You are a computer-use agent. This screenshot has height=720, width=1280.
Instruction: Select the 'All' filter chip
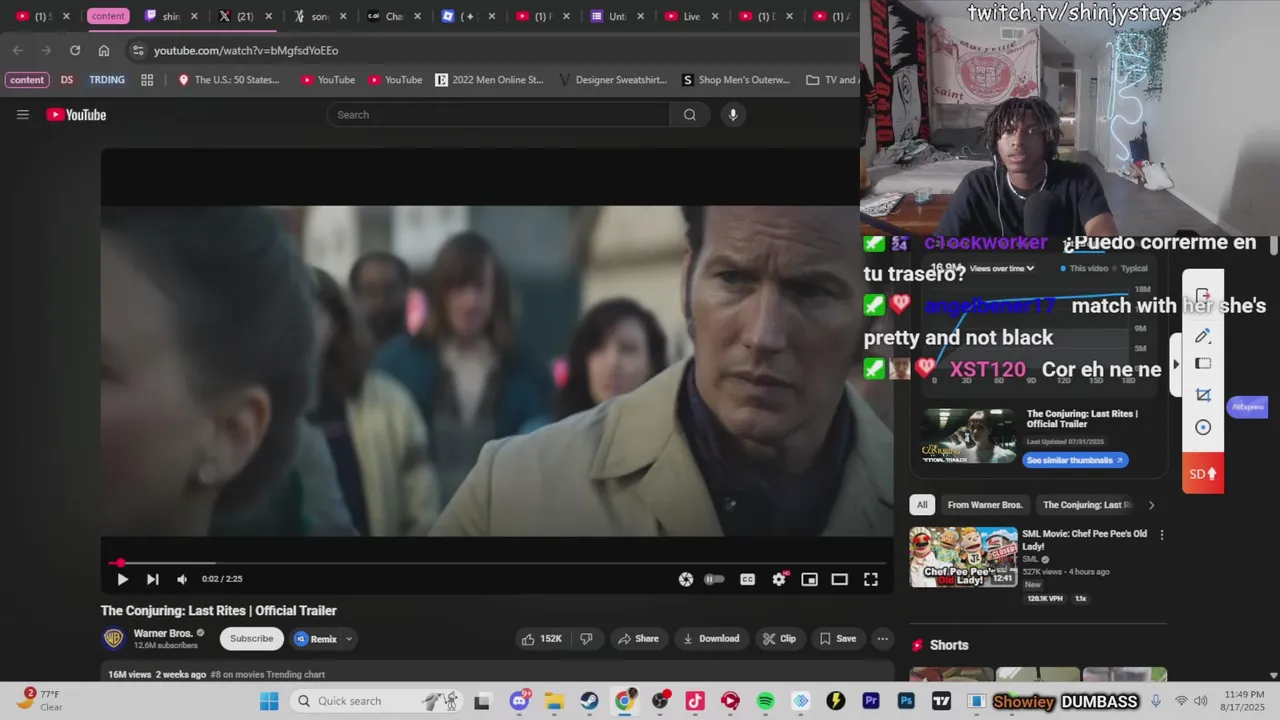click(x=922, y=505)
